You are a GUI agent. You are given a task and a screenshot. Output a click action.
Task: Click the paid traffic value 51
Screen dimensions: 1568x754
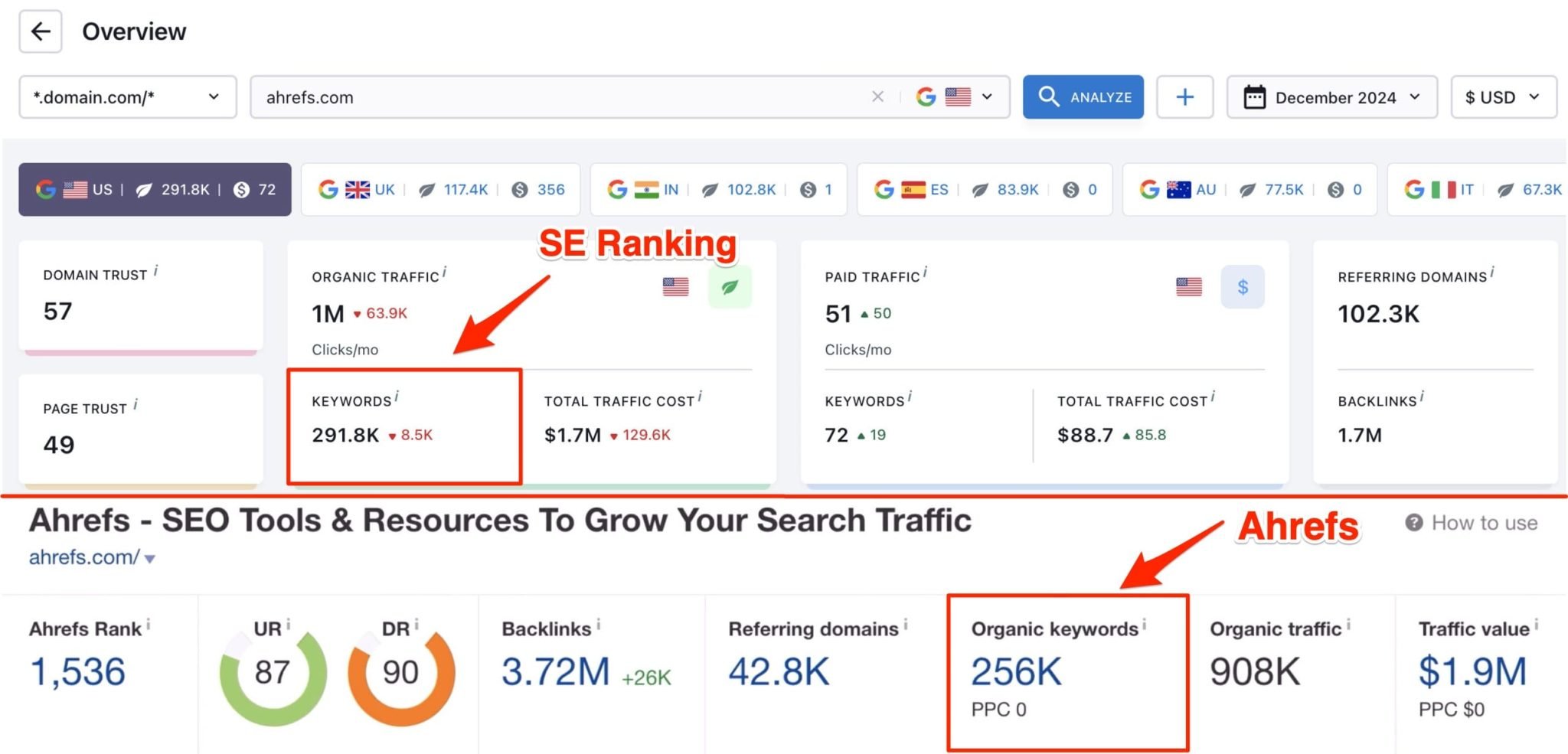(x=838, y=314)
